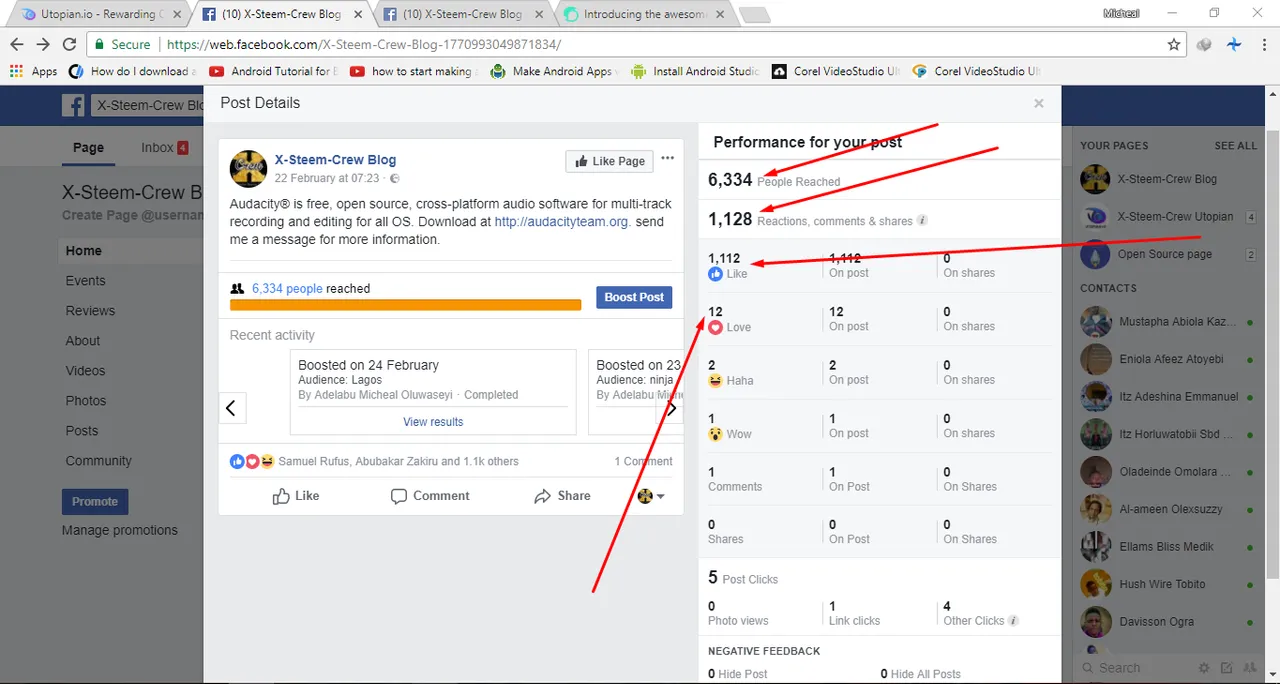1280x684 pixels.
Task: Select Videos in left sidebar
Action: [85, 371]
